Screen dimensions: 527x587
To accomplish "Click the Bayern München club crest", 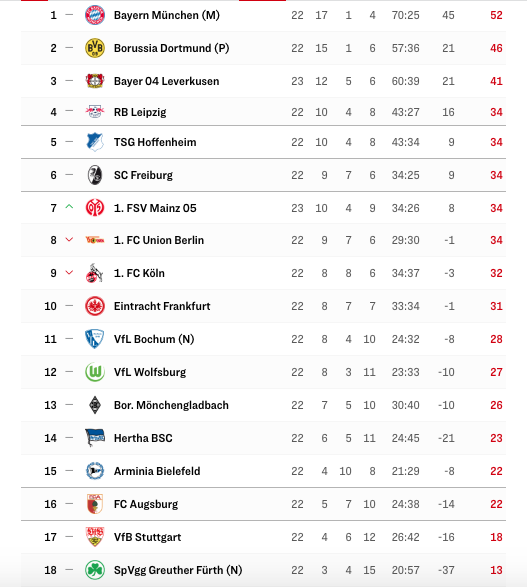I will click(95, 15).
